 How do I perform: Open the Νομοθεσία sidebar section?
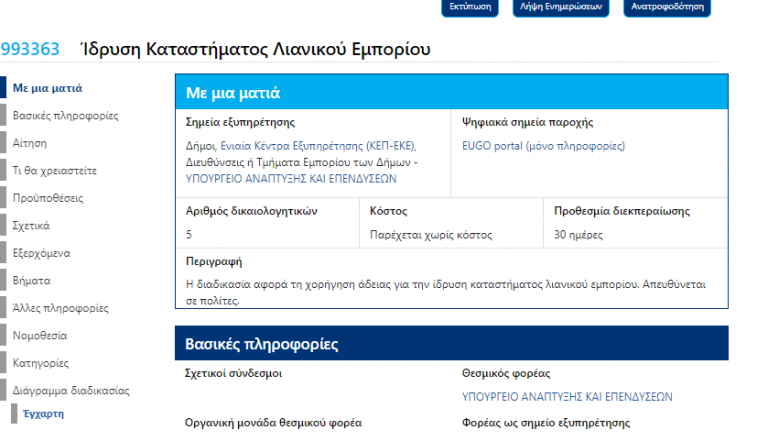point(39,336)
